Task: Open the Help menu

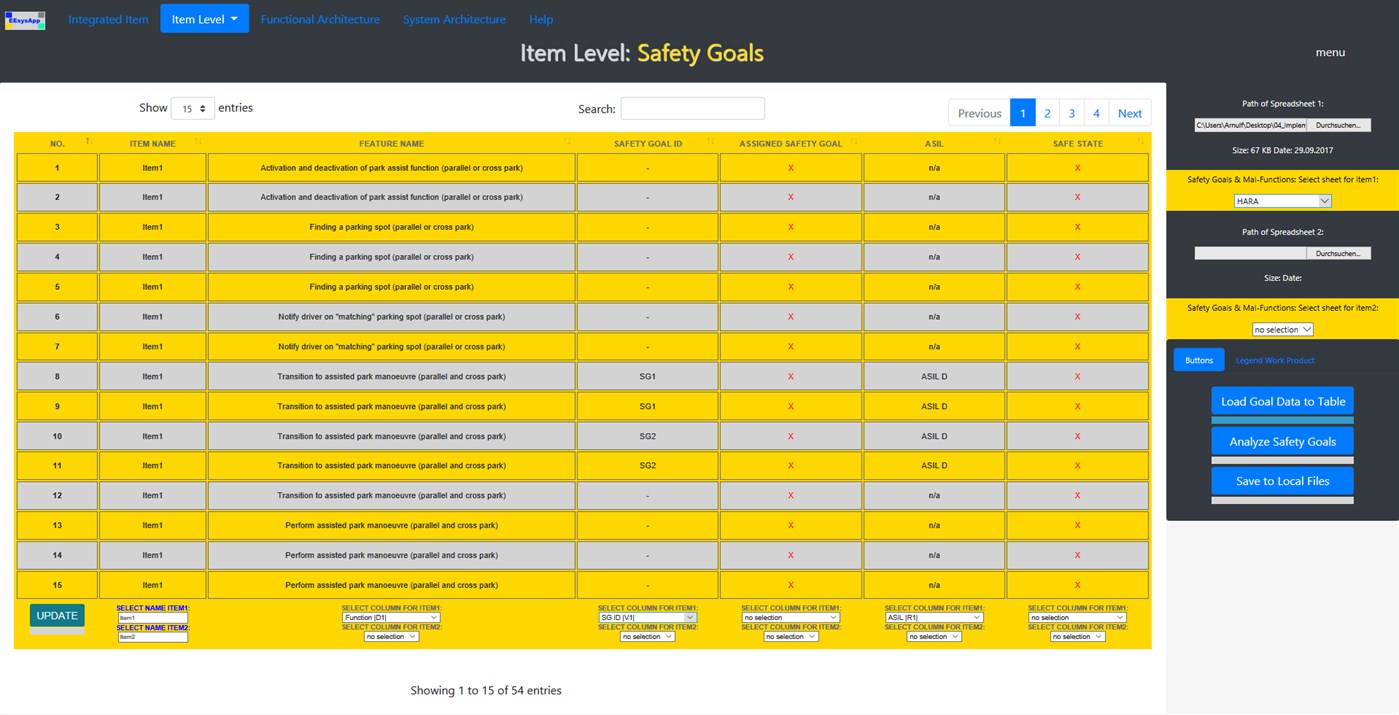Action: click(541, 18)
